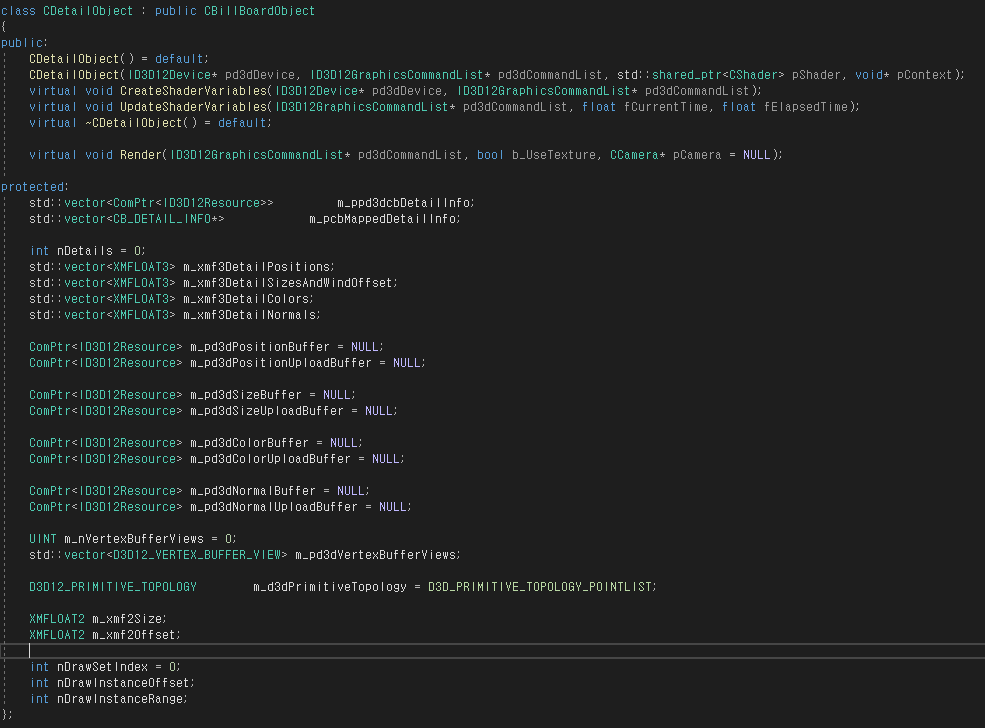Click pContext parameter in constructor
985x728 pixels.
click(x=925, y=75)
